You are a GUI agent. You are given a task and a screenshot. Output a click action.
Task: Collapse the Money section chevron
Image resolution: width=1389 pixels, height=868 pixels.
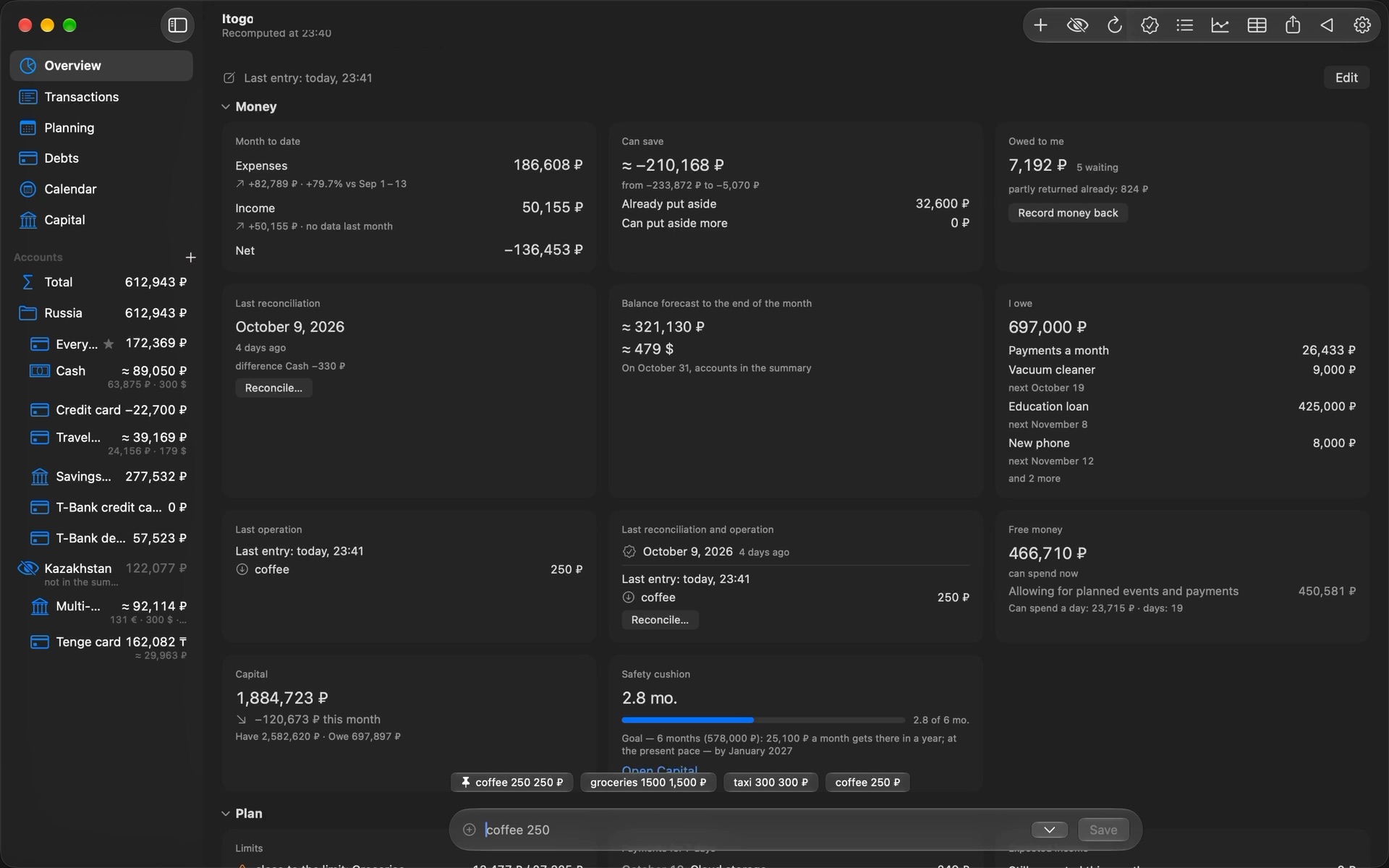pos(226,107)
